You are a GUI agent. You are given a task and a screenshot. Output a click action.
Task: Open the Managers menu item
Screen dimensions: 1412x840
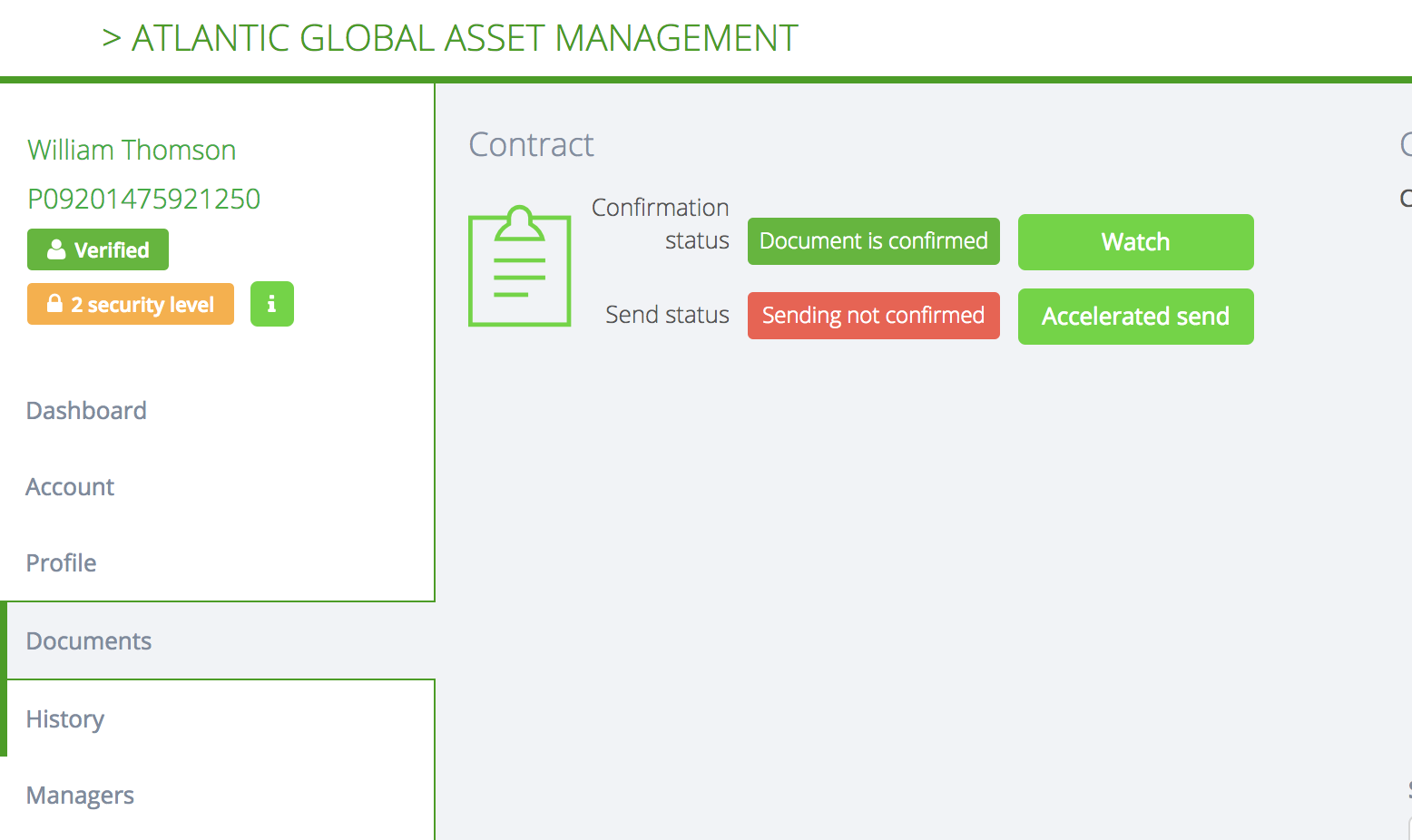click(80, 796)
